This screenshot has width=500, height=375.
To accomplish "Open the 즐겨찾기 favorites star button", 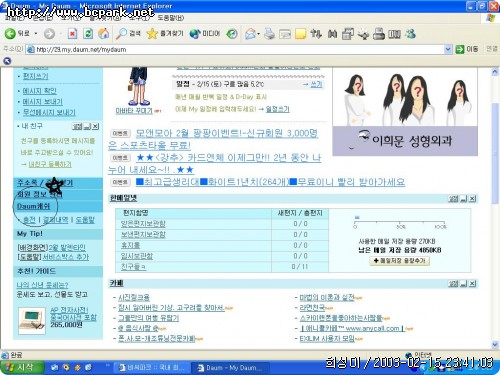I will point(165,33).
